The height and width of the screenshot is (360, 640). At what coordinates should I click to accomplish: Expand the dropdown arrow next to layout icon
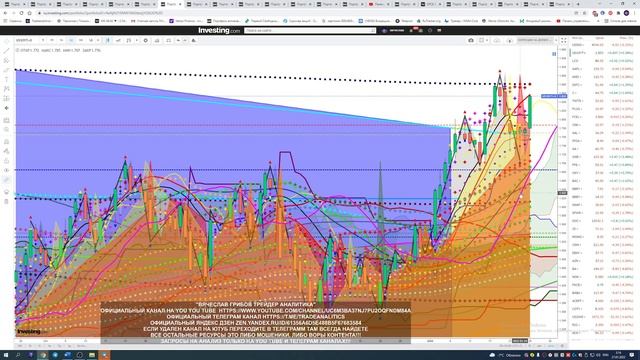coord(487,40)
